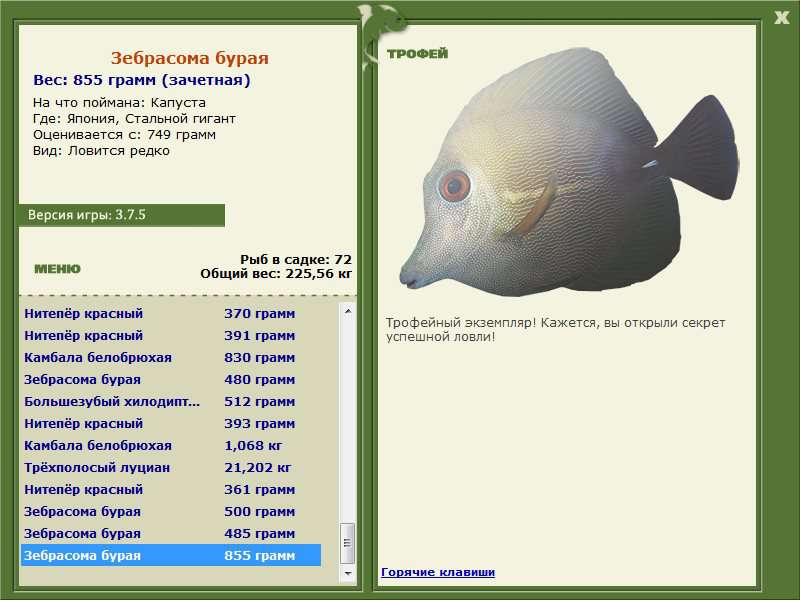Select Нитепёр красный 393 грамм entry
800x600 pixels.
coord(160,424)
